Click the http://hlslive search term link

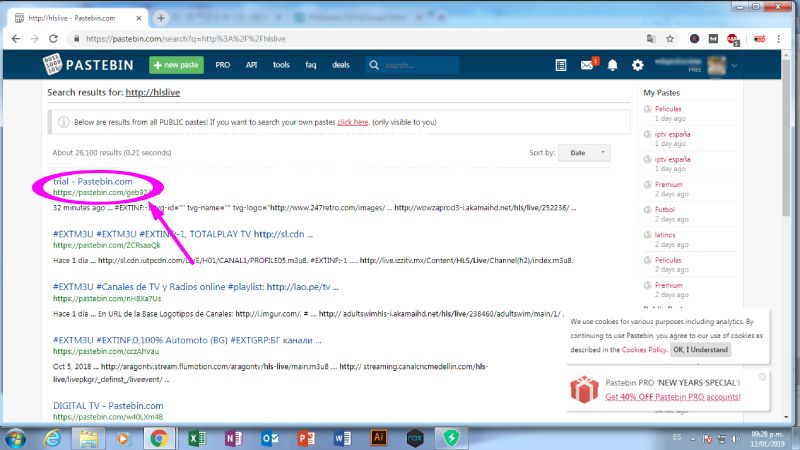click(x=153, y=92)
